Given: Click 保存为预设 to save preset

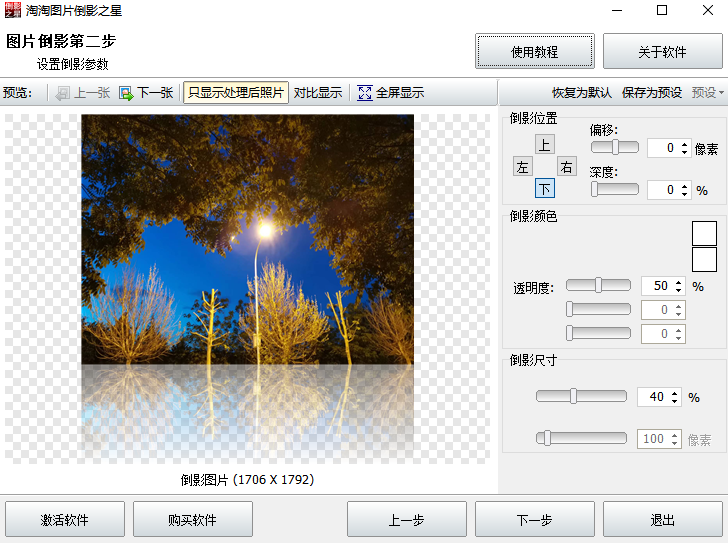Looking at the screenshot, I should pyautogui.click(x=652, y=93).
